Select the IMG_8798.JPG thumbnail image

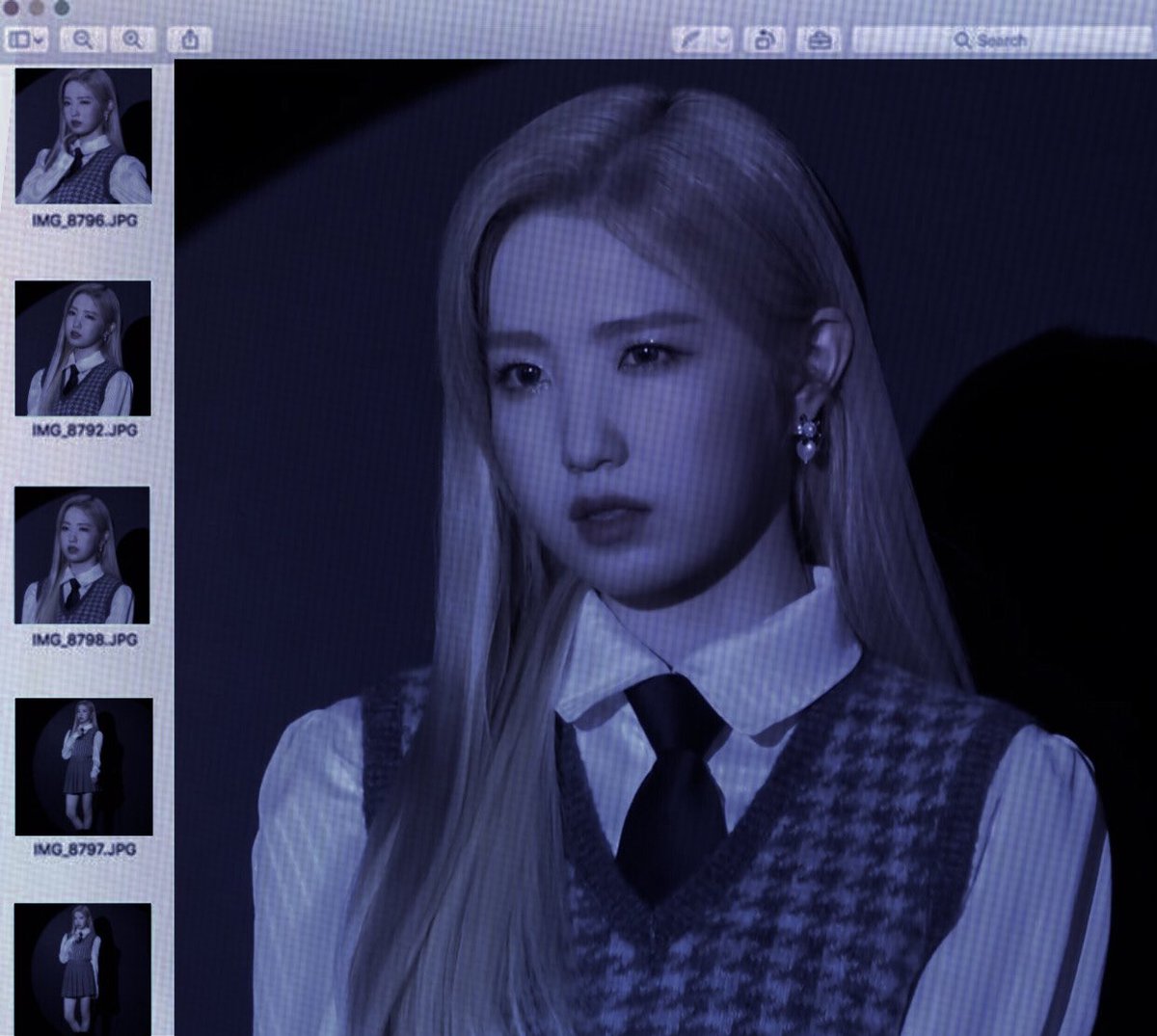[82, 555]
